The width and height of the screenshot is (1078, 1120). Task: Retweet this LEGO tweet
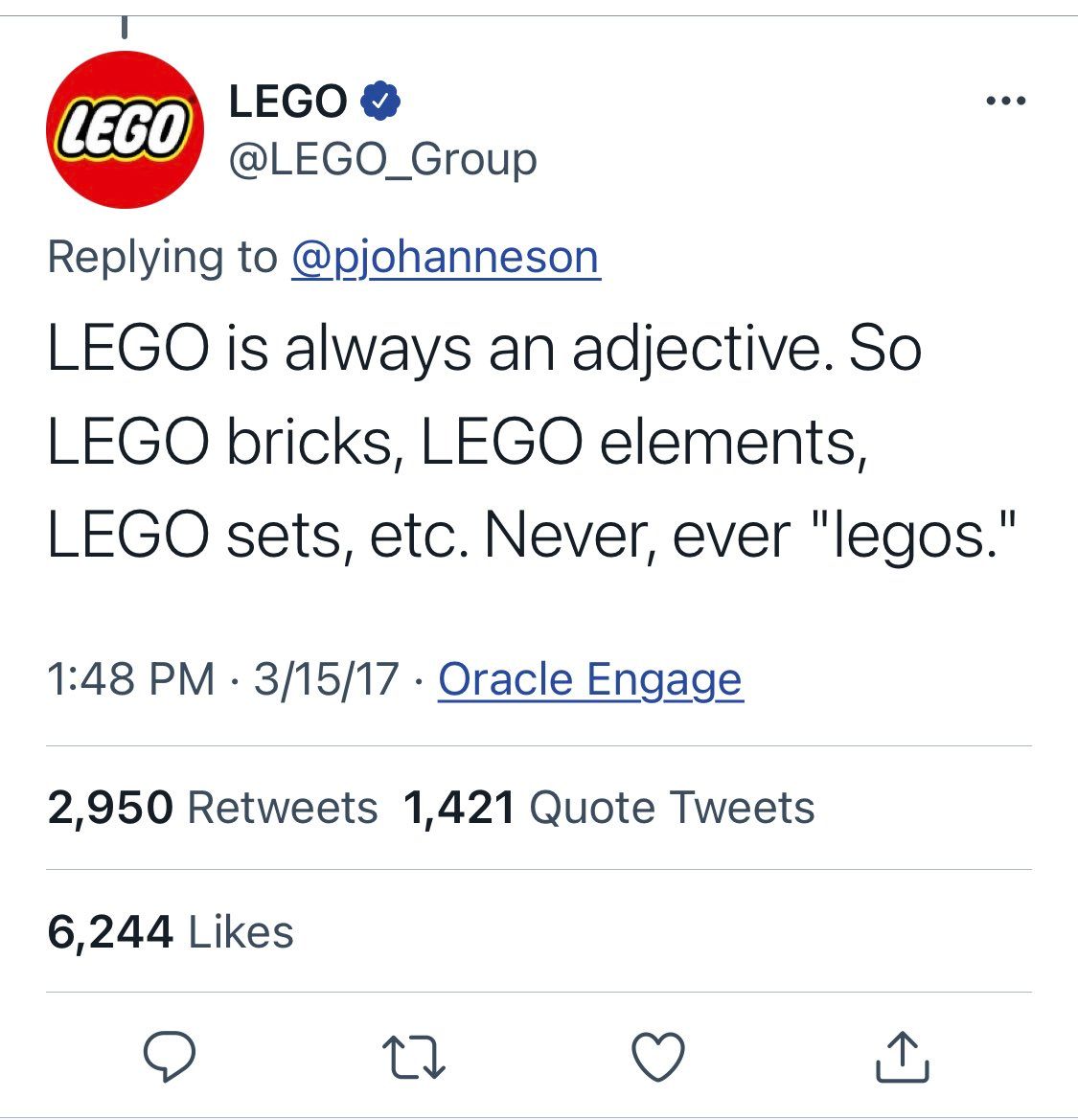[413, 1057]
